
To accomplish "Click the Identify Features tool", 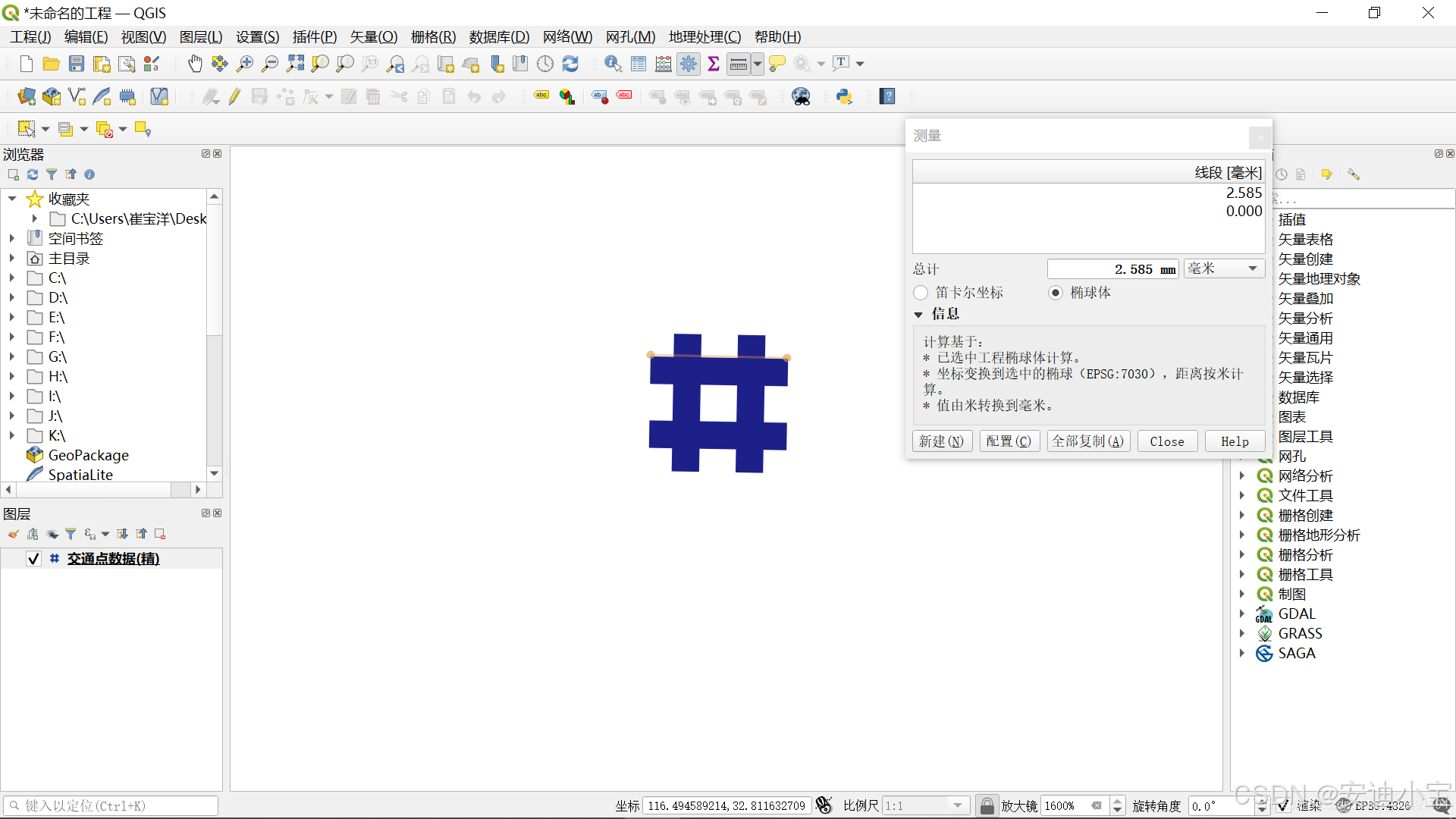I will tap(613, 64).
